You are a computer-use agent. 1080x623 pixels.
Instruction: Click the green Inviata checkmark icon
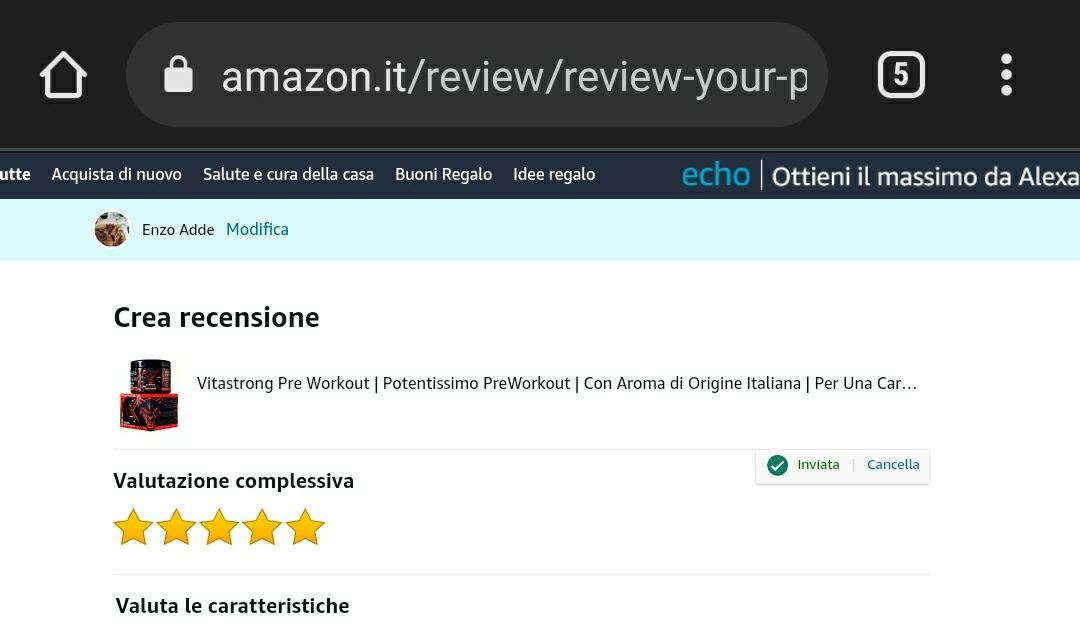point(777,465)
